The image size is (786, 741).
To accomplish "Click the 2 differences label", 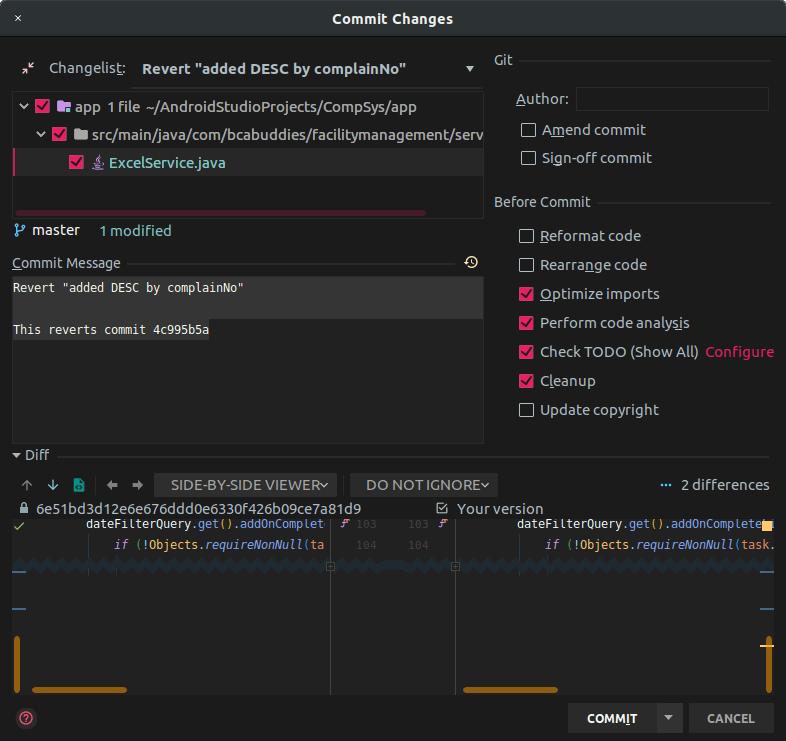I will (x=725, y=485).
